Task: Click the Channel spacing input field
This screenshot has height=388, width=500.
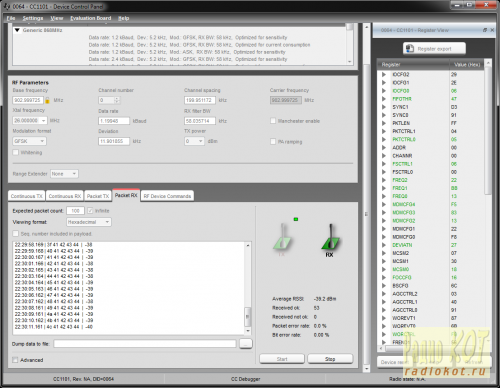Action: (200, 100)
